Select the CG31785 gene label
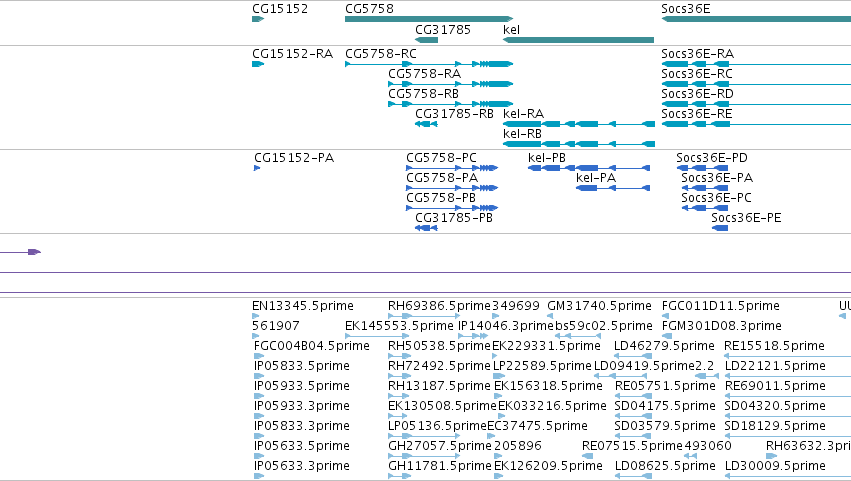The image size is (851, 481). point(443,30)
